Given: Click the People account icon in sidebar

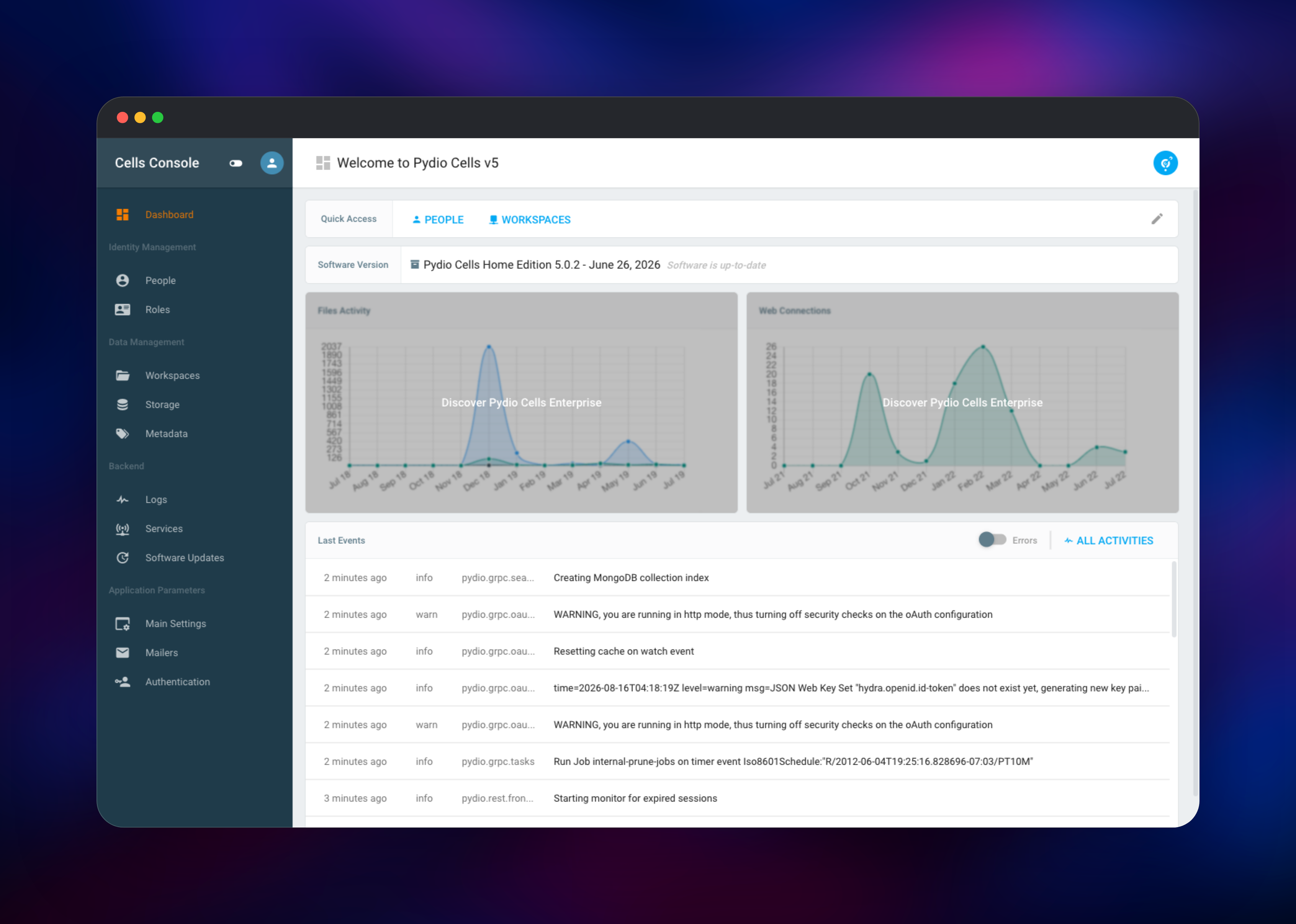Looking at the screenshot, I should tap(122, 281).
